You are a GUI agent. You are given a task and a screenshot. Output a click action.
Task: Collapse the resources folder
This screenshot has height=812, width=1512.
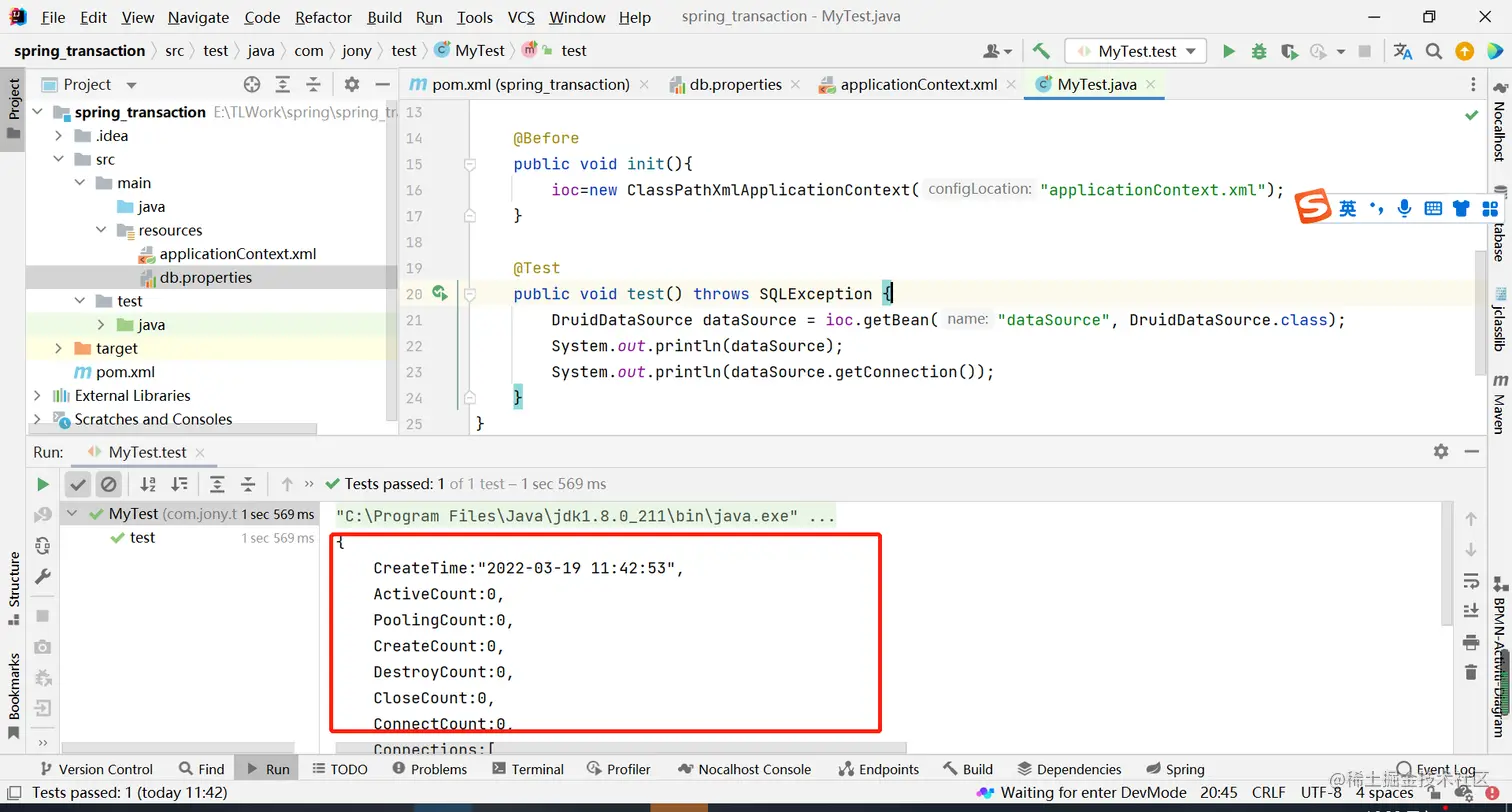point(102,231)
